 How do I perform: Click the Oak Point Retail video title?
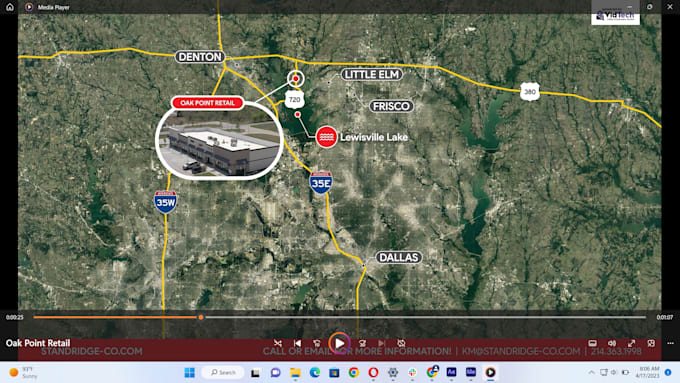click(38, 343)
